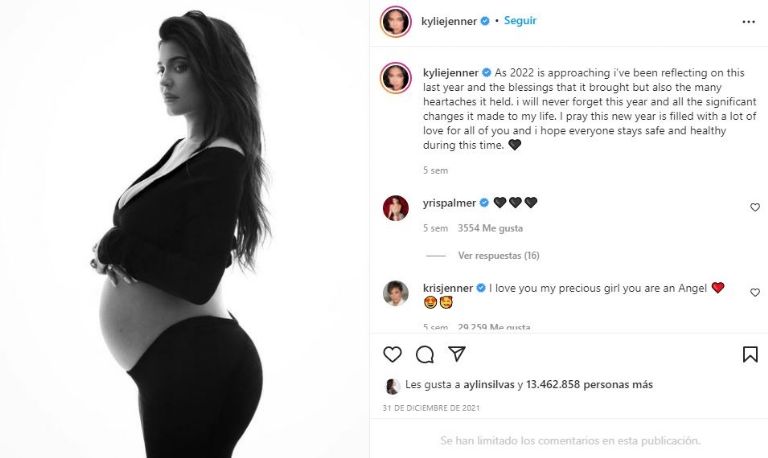768x458 pixels.
Task: Open the krisjenner username link
Action: point(448,288)
